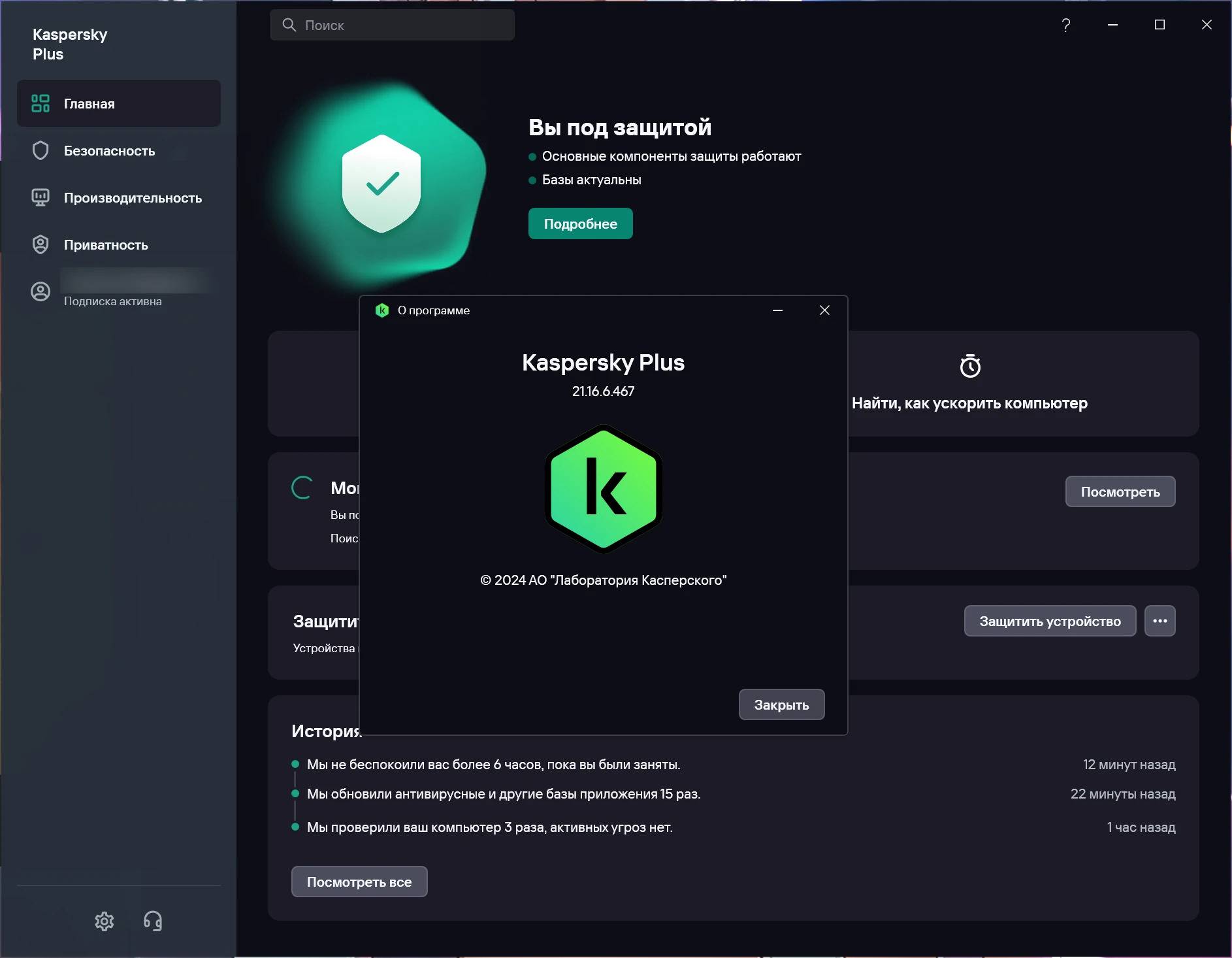Open settings via the gear icon

click(105, 921)
